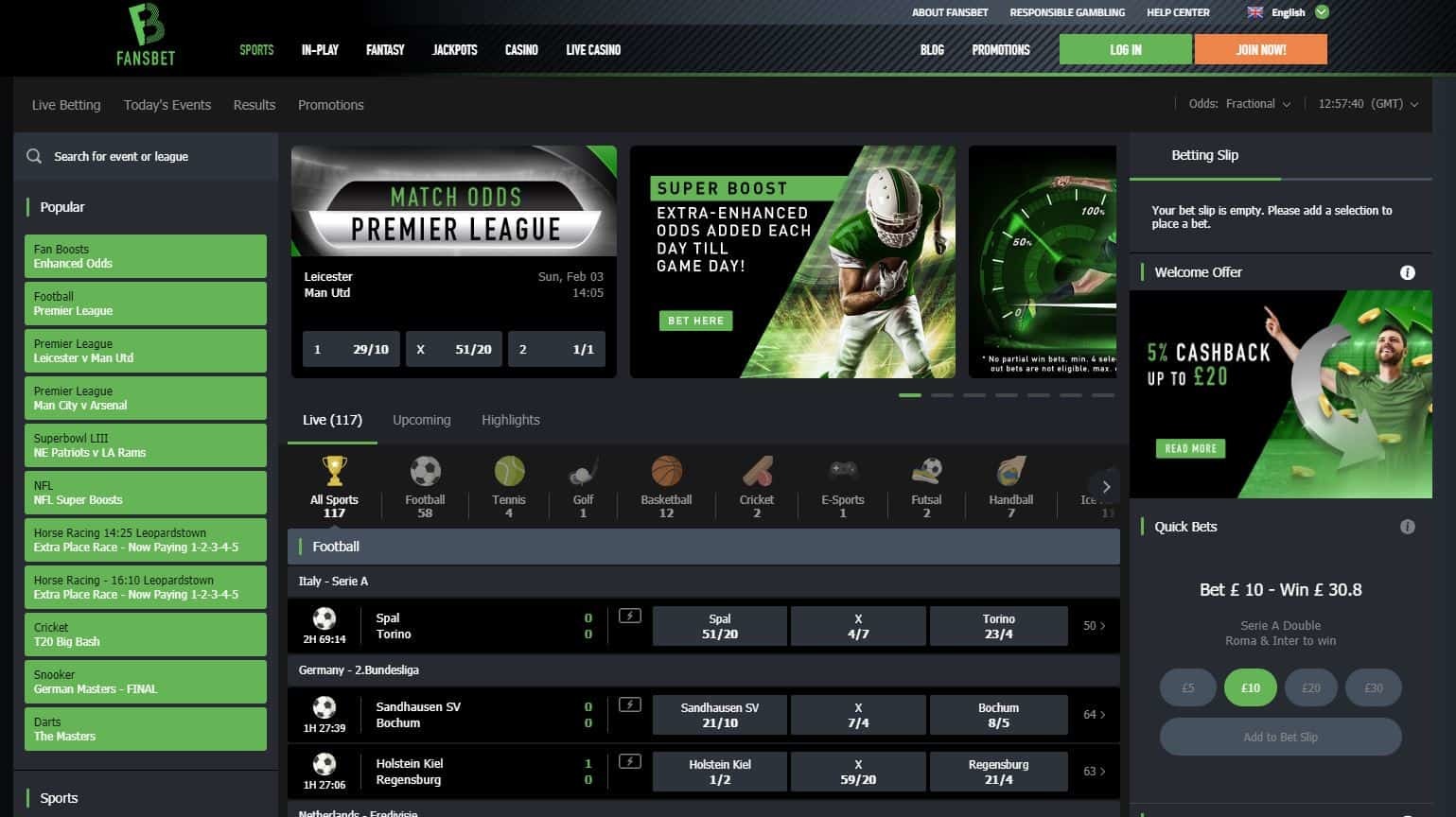
Task: Collapse the Football section header
Action: (x=704, y=547)
